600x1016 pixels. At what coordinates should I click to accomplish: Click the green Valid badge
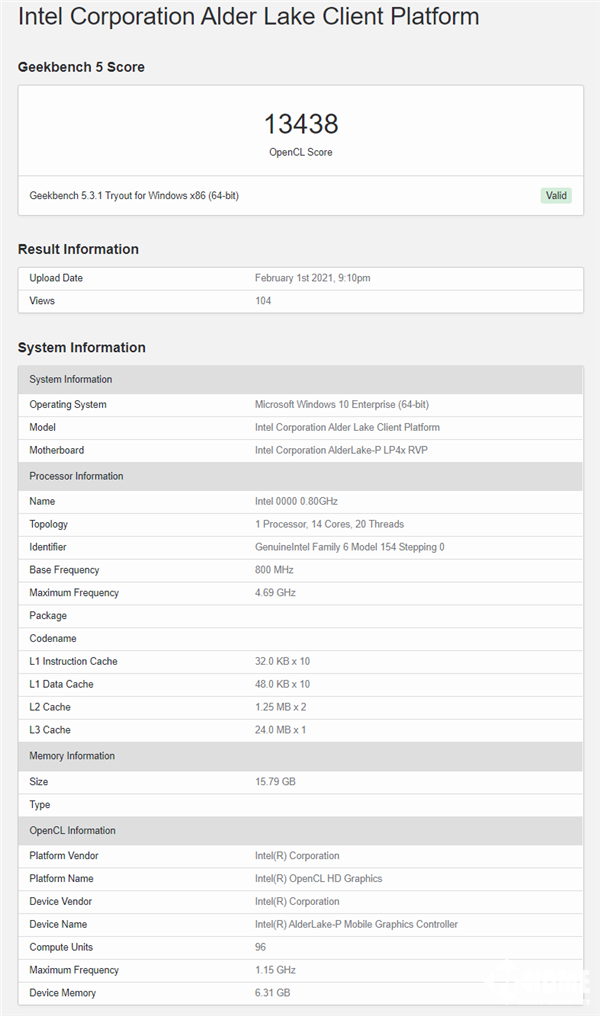(x=556, y=196)
